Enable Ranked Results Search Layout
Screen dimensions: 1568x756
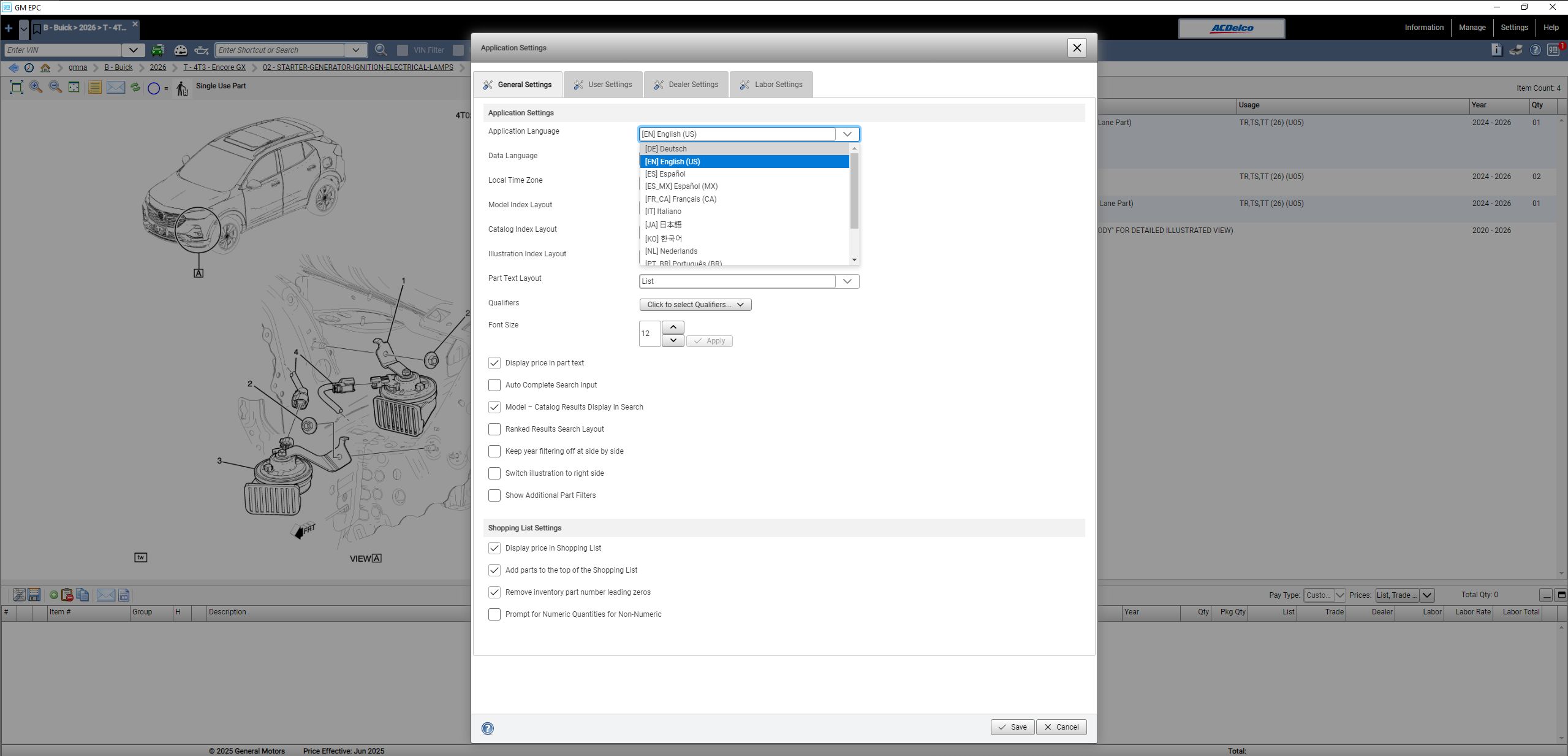[494, 429]
